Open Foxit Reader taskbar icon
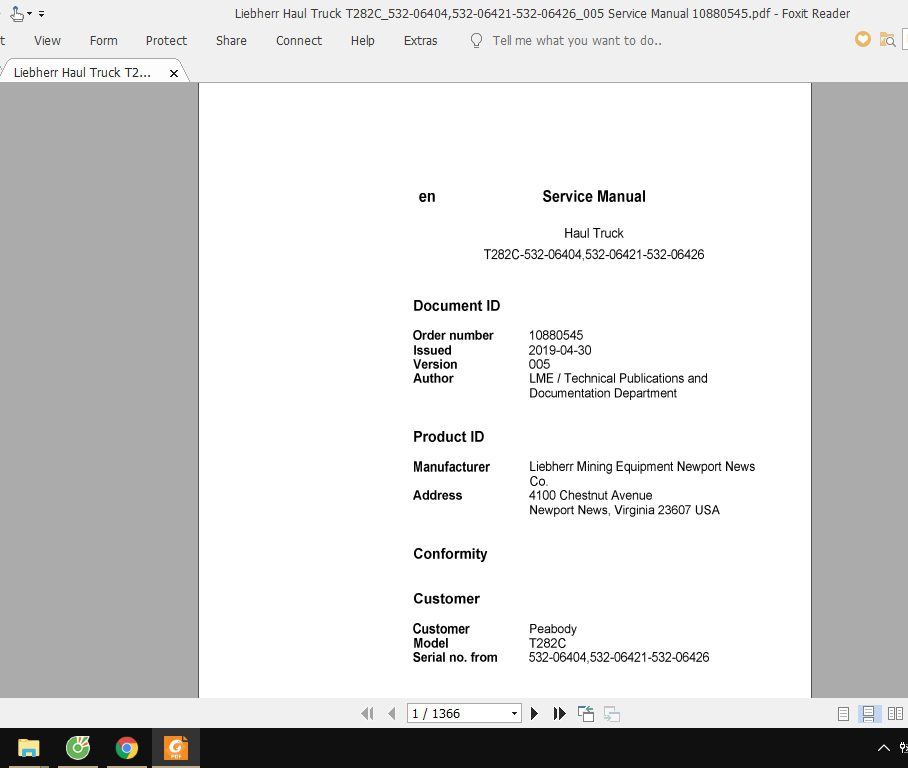 coord(176,748)
